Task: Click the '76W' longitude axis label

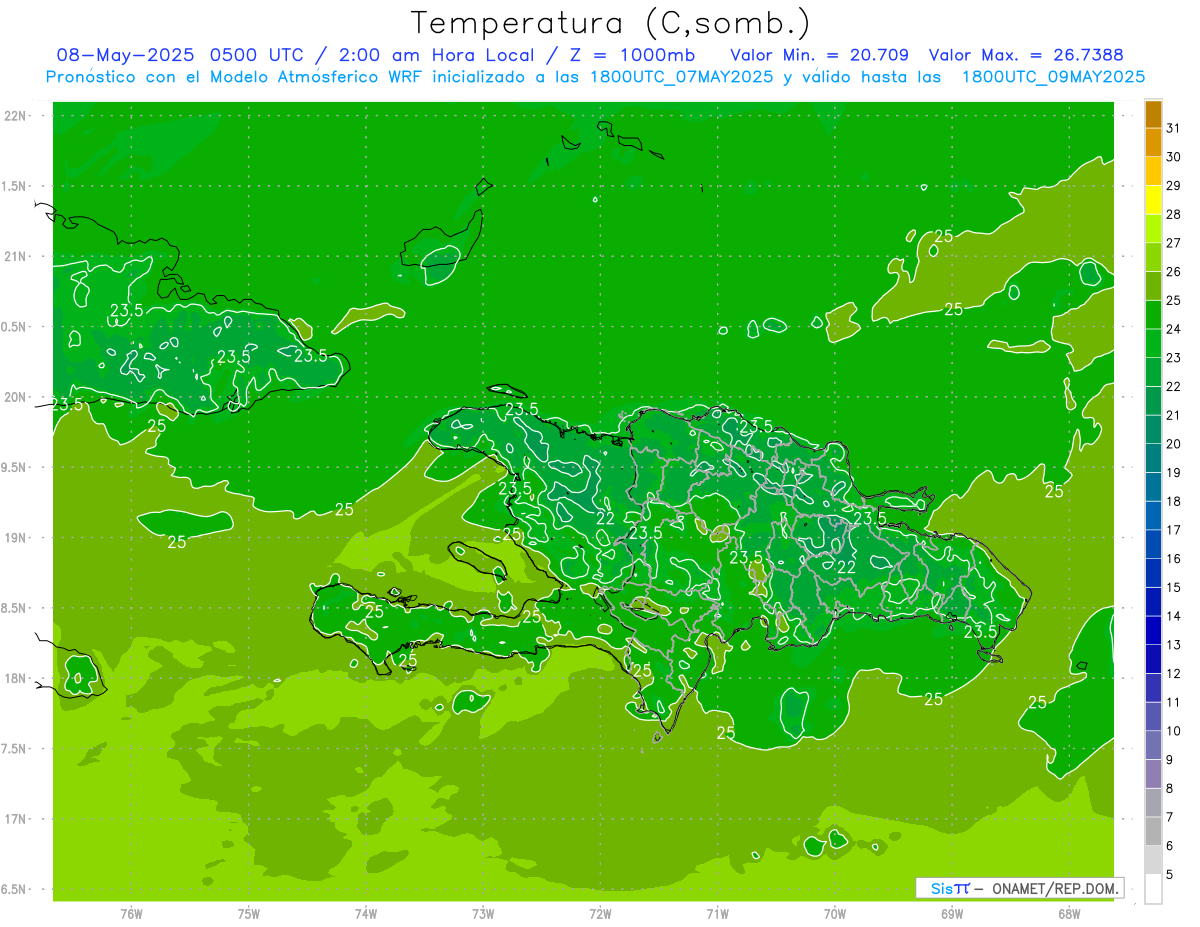Action: [x=132, y=914]
